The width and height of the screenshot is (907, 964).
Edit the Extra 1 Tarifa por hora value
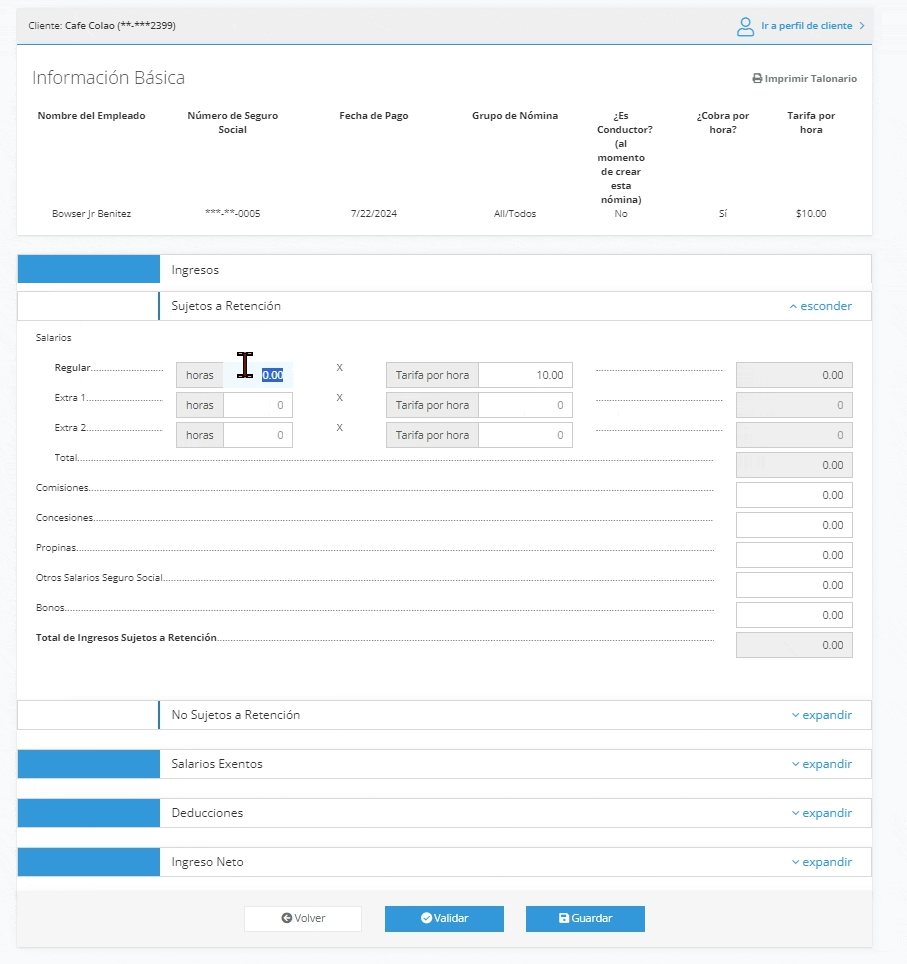525,405
